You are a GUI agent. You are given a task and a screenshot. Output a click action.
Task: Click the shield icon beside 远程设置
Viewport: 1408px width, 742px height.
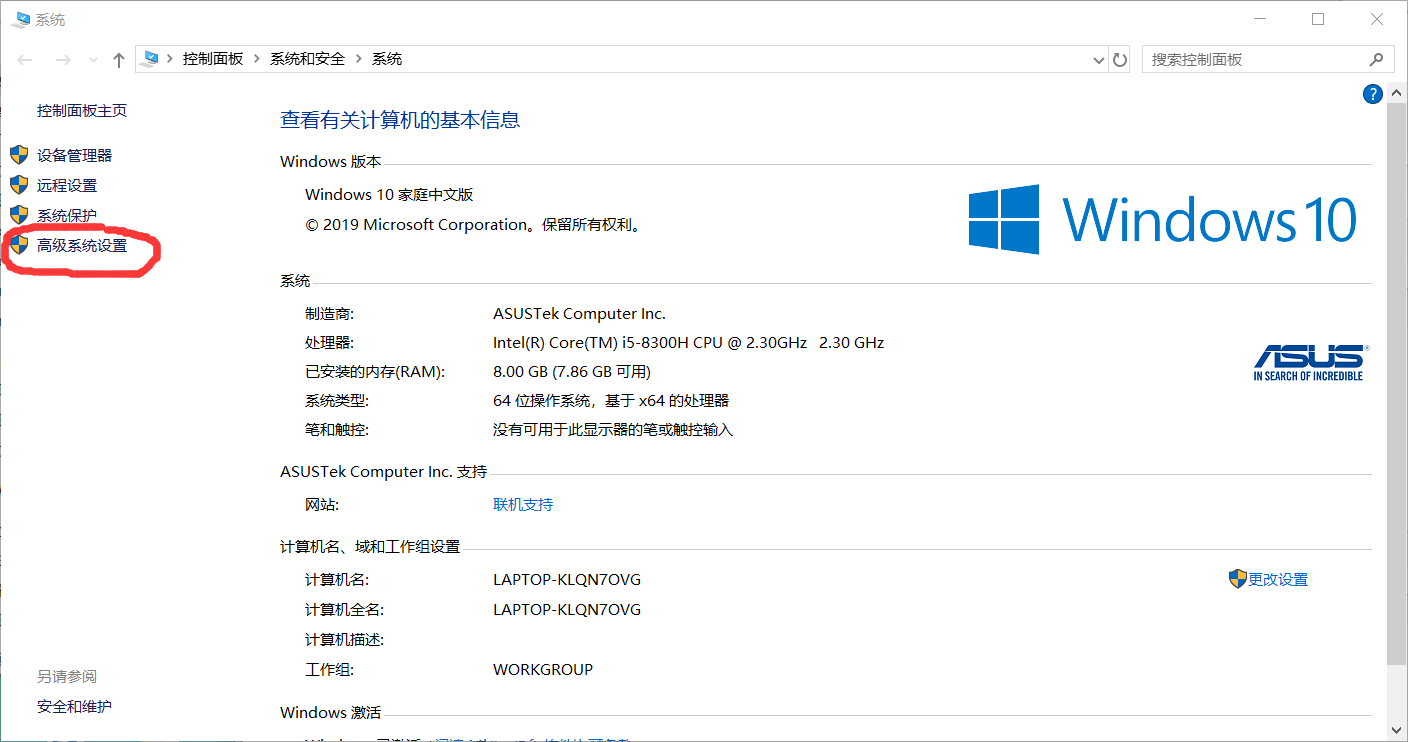pos(19,185)
